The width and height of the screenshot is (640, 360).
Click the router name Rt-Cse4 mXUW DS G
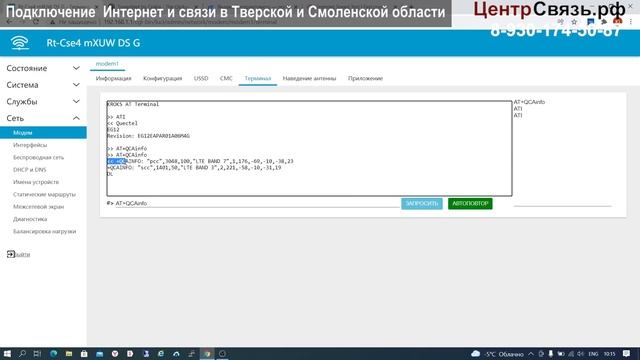[93, 43]
